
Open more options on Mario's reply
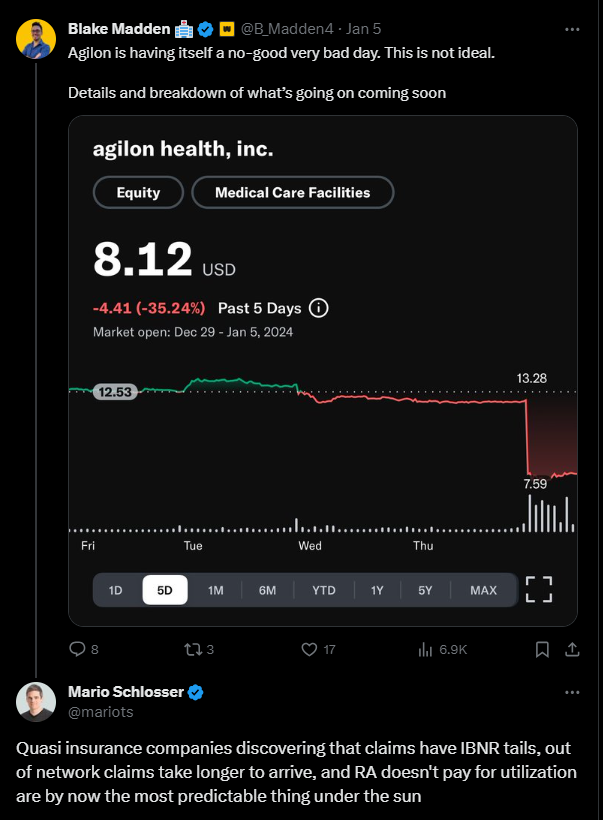pyautogui.click(x=572, y=692)
